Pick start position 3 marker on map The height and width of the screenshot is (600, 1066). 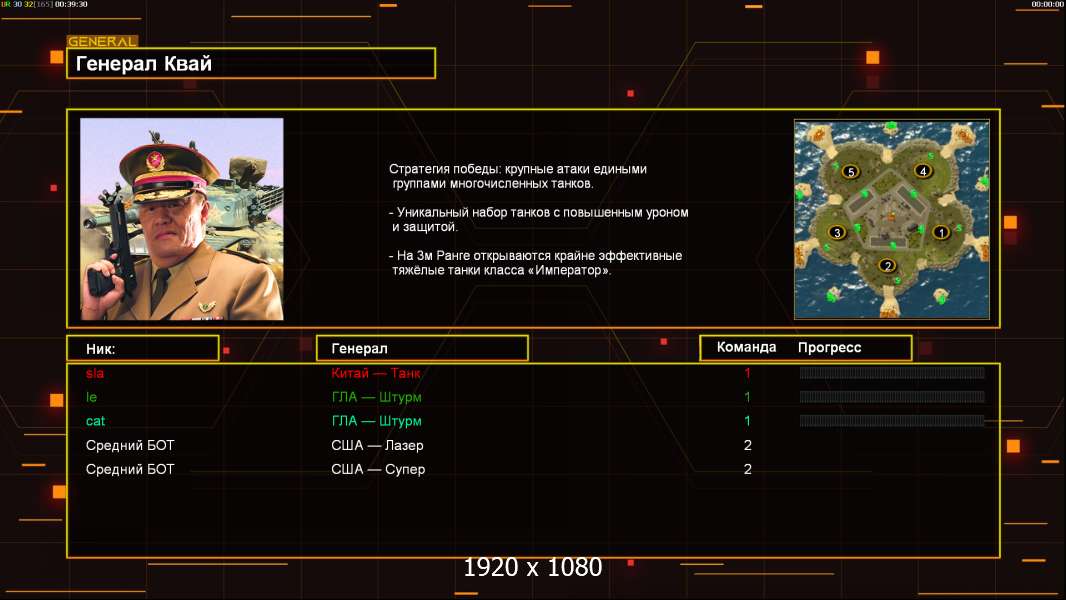[x=838, y=232]
